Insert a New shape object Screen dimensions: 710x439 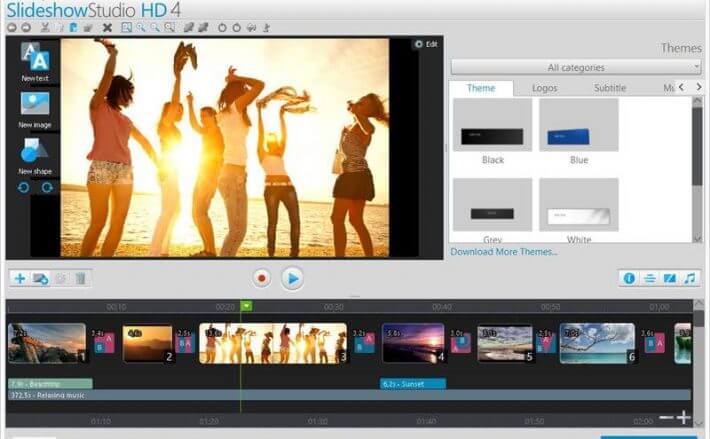click(35, 157)
